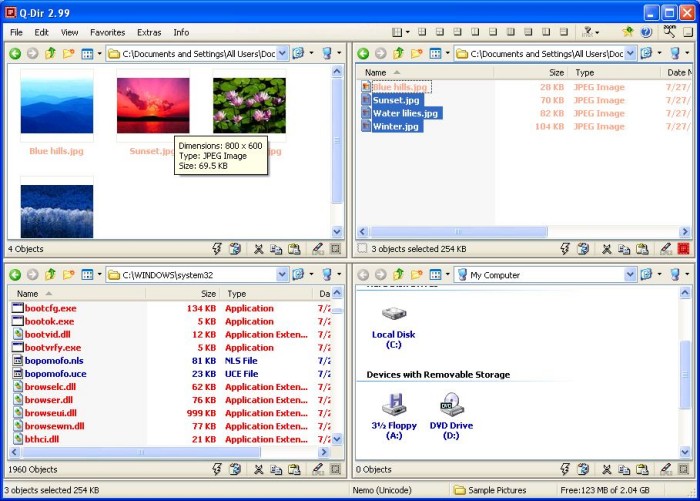The height and width of the screenshot is (501, 700).
Task: Open view mode dropdown arrow in My Computer pane
Action: (x=447, y=275)
